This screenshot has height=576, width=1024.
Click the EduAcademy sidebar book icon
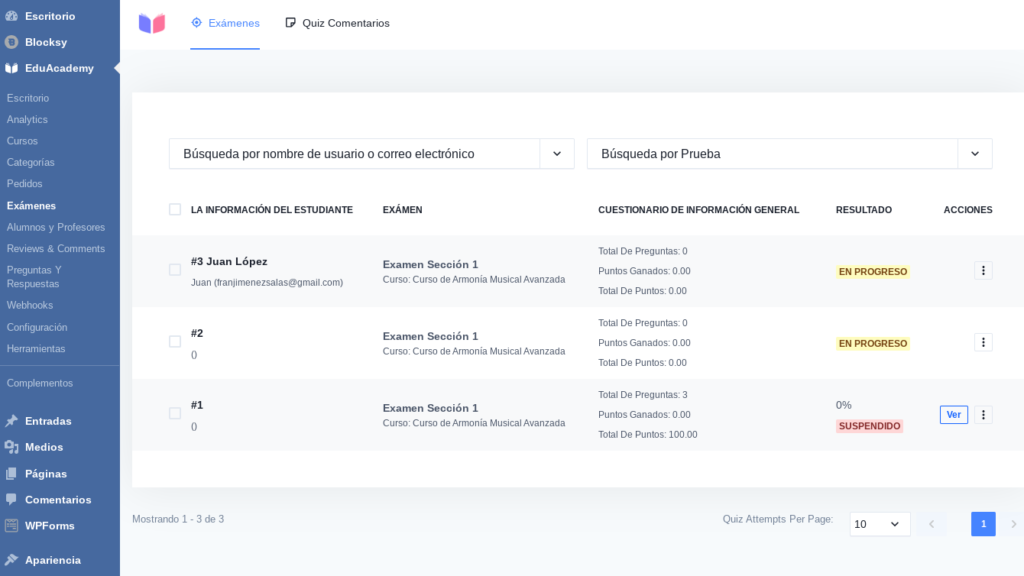click(11, 68)
